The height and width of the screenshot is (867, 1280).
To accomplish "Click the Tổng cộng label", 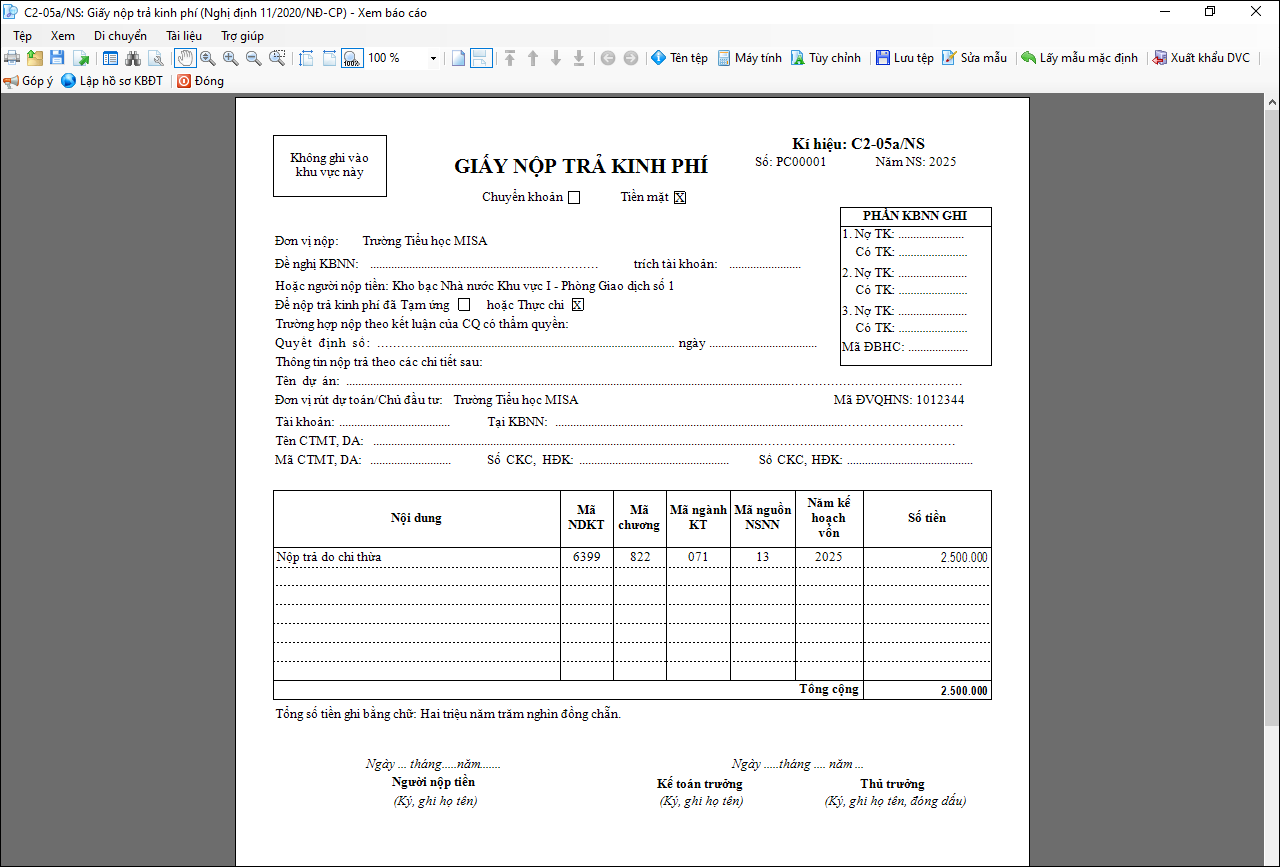I will [x=829, y=689].
